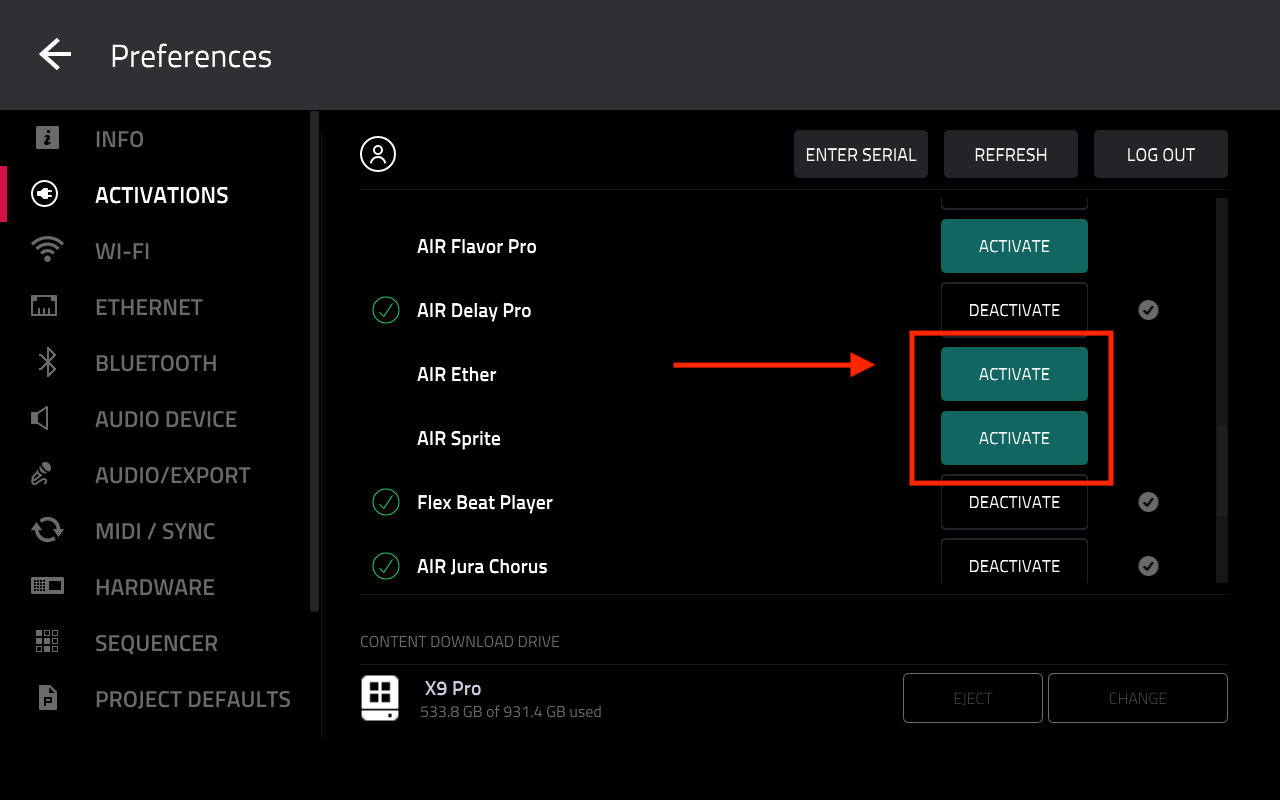Open the BLUETOOTH section
The width and height of the screenshot is (1280, 800).
click(x=156, y=363)
